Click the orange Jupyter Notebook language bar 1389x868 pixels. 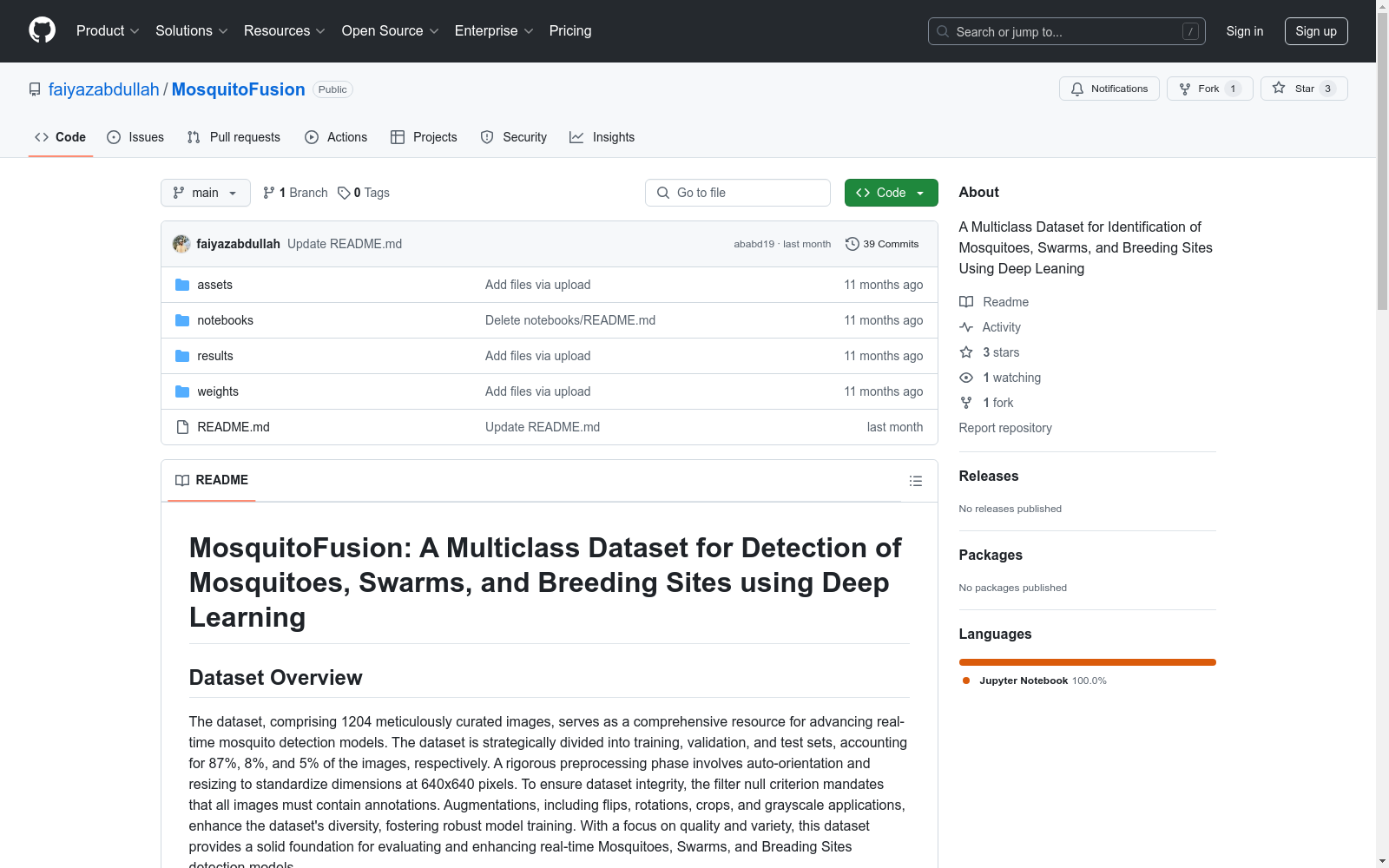pos(1088,662)
